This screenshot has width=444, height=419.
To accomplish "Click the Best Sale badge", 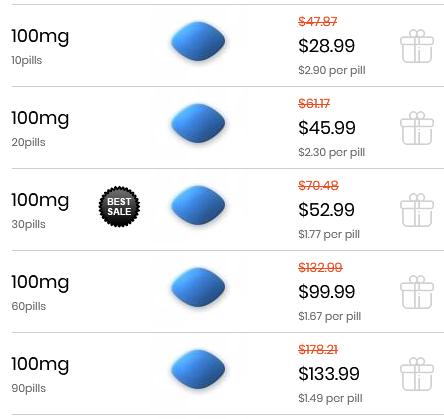I will pyautogui.click(x=119, y=207).
